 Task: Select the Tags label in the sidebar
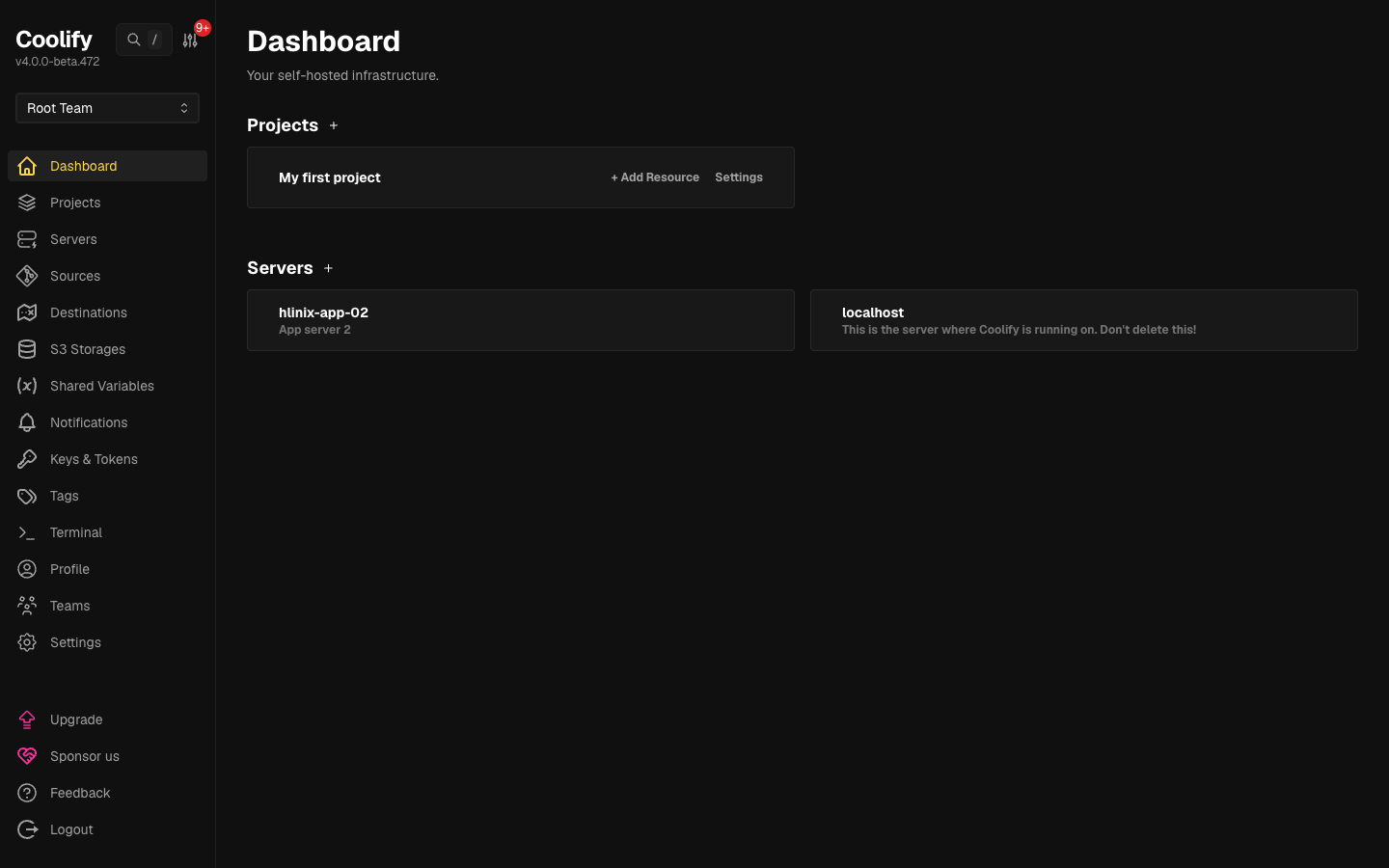click(65, 496)
